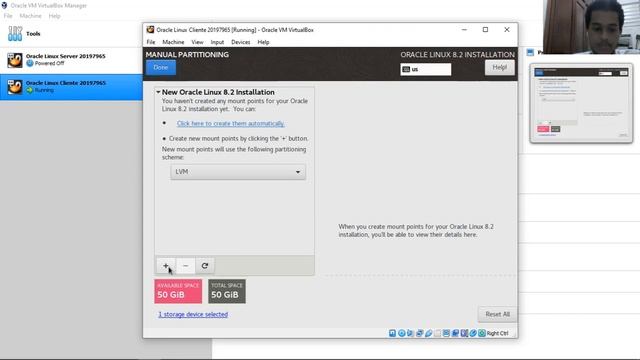The image size is (640, 360).
Task: Close the Oracle Linux Cliente VM window
Action: click(507, 29)
